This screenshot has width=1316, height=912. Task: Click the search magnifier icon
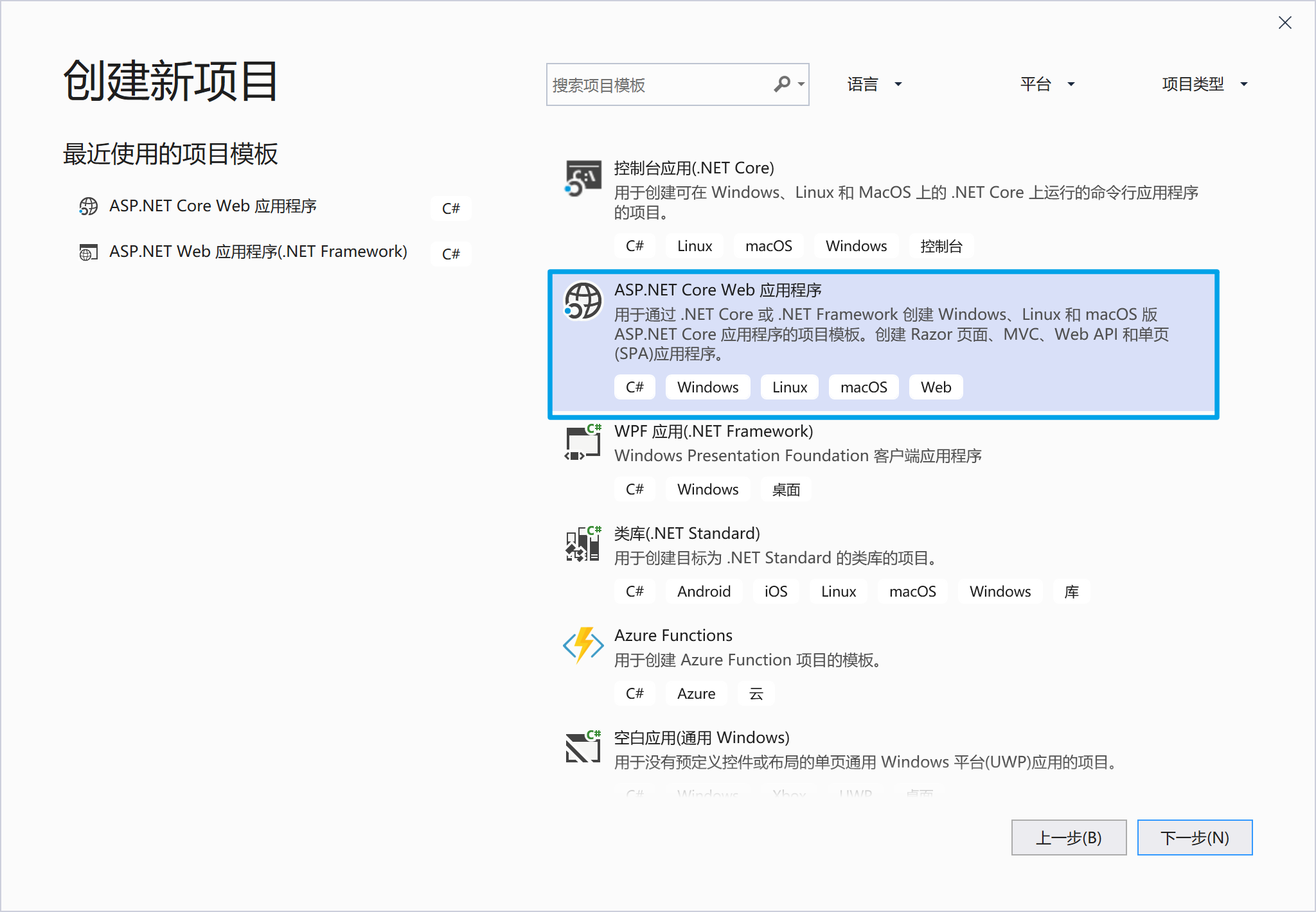[x=783, y=84]
